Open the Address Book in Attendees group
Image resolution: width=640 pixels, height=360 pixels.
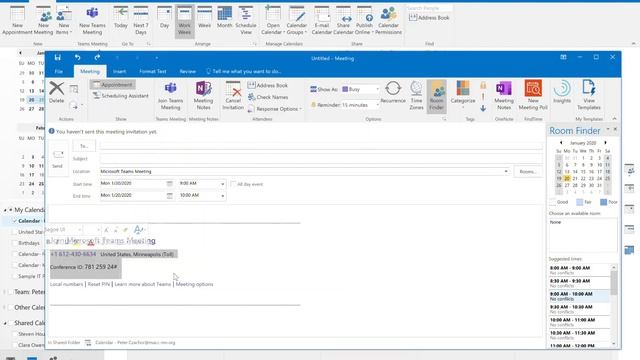(268, 85)
